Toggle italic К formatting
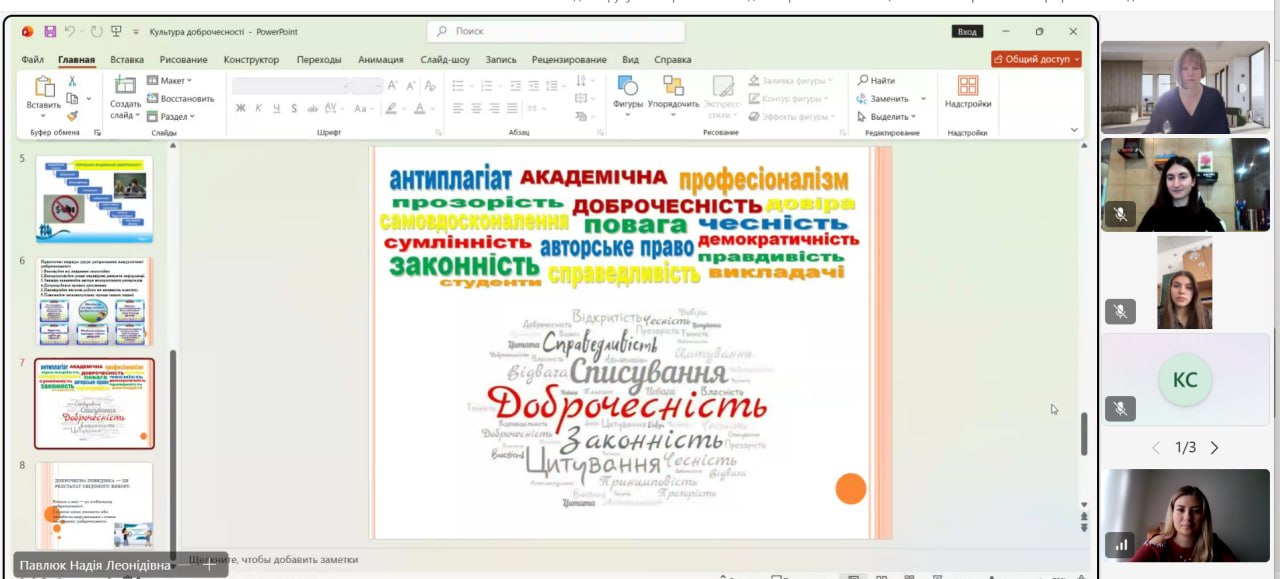This screenshot has height=579, width=1280. pos(258,108)
